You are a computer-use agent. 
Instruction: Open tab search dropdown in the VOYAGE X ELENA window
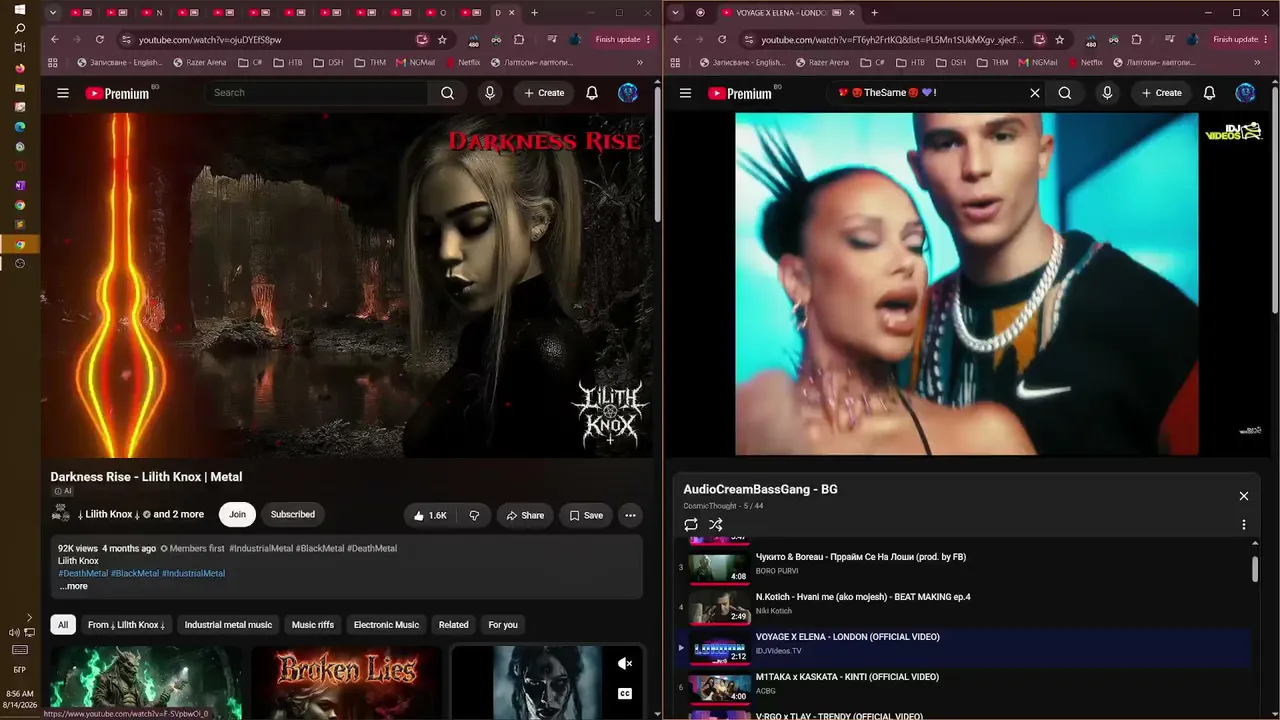(676, 13)
